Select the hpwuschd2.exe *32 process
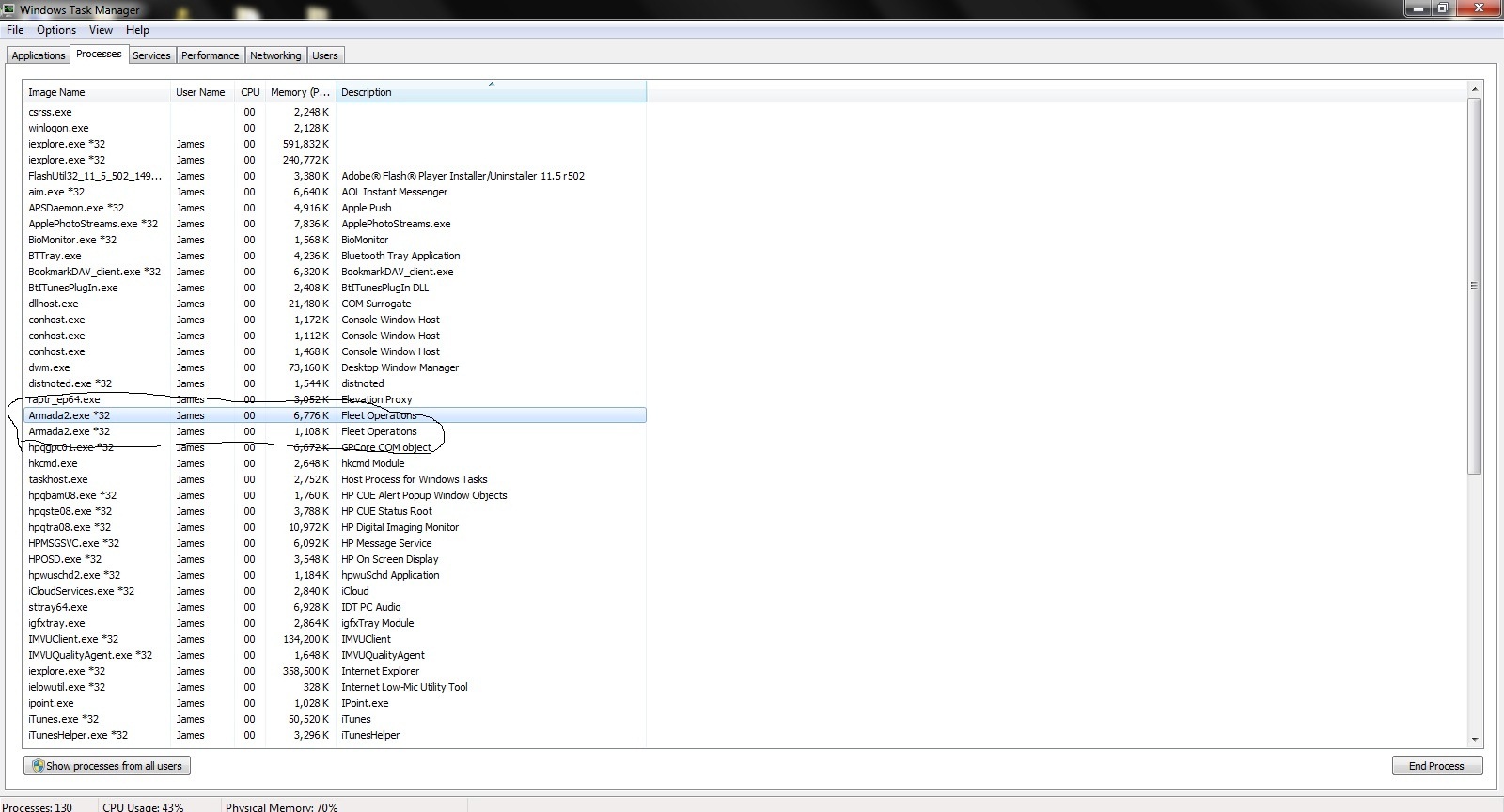Screen dimensions: 1504x812 point(335,575)
